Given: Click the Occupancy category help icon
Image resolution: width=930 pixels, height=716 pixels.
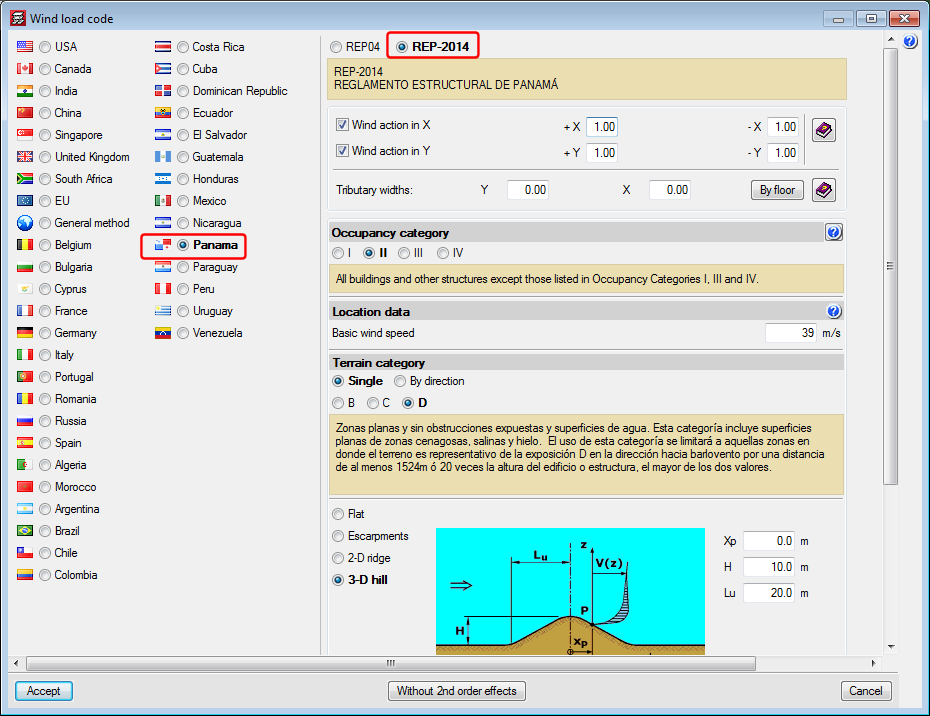Looking at the screenshot, I should (x=833, y=233).
